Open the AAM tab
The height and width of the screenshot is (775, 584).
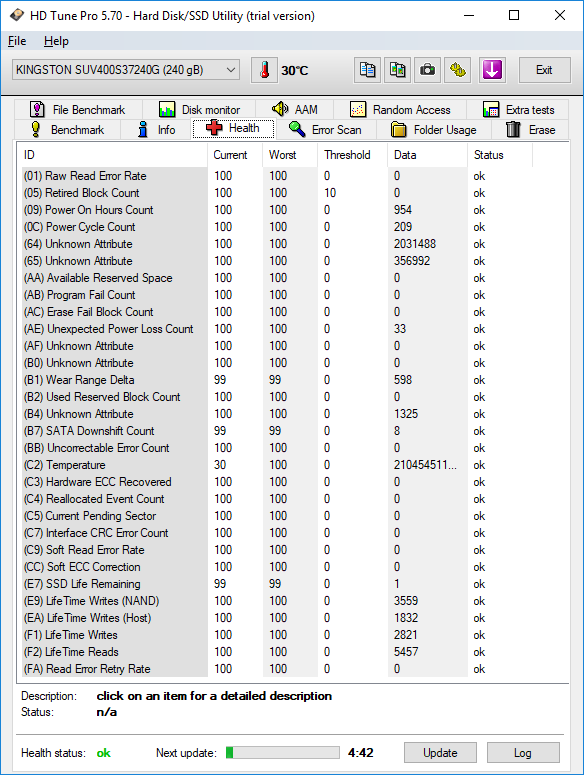click(294, 109)
